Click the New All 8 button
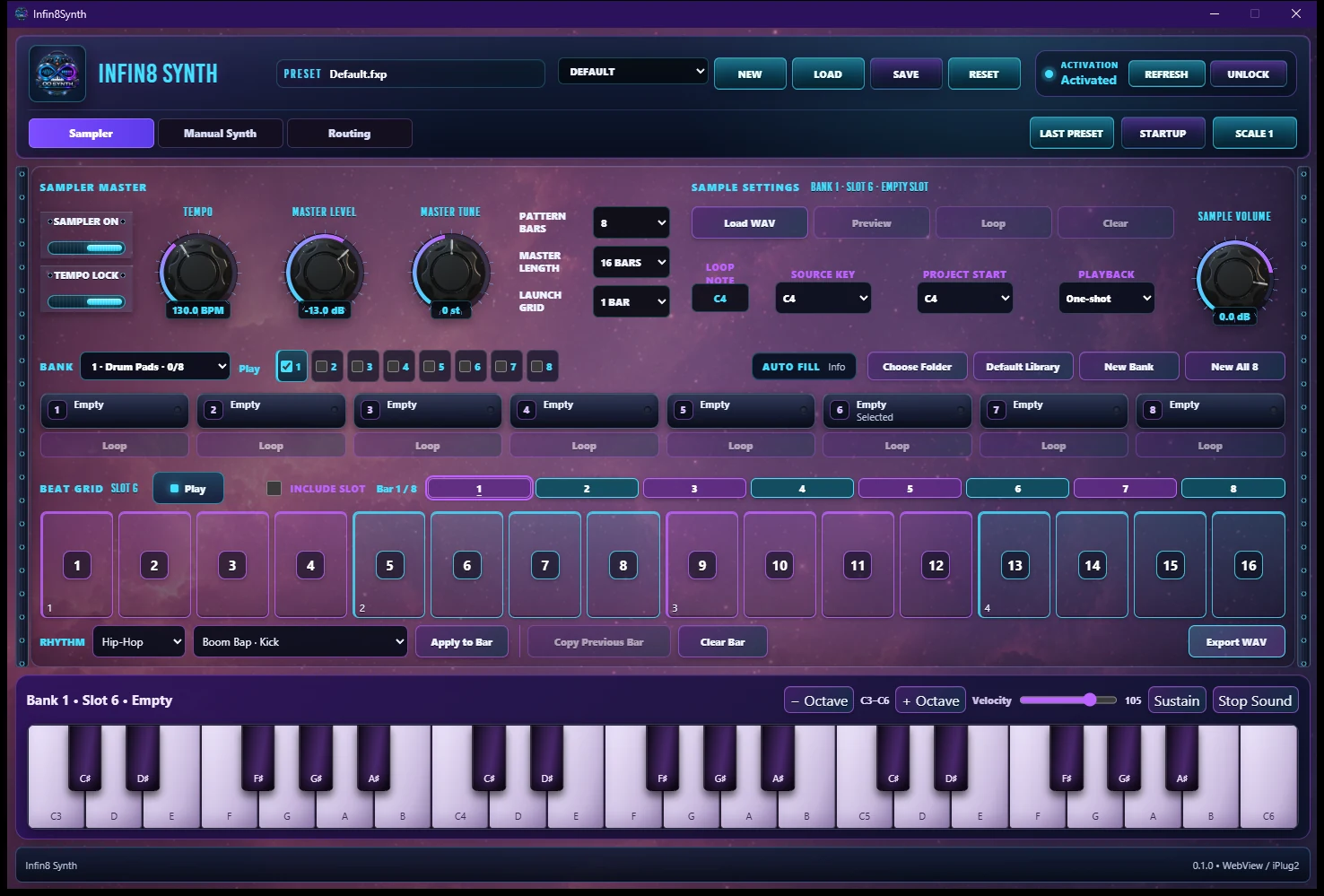 pyautogui.click(x=1234, y=366)
